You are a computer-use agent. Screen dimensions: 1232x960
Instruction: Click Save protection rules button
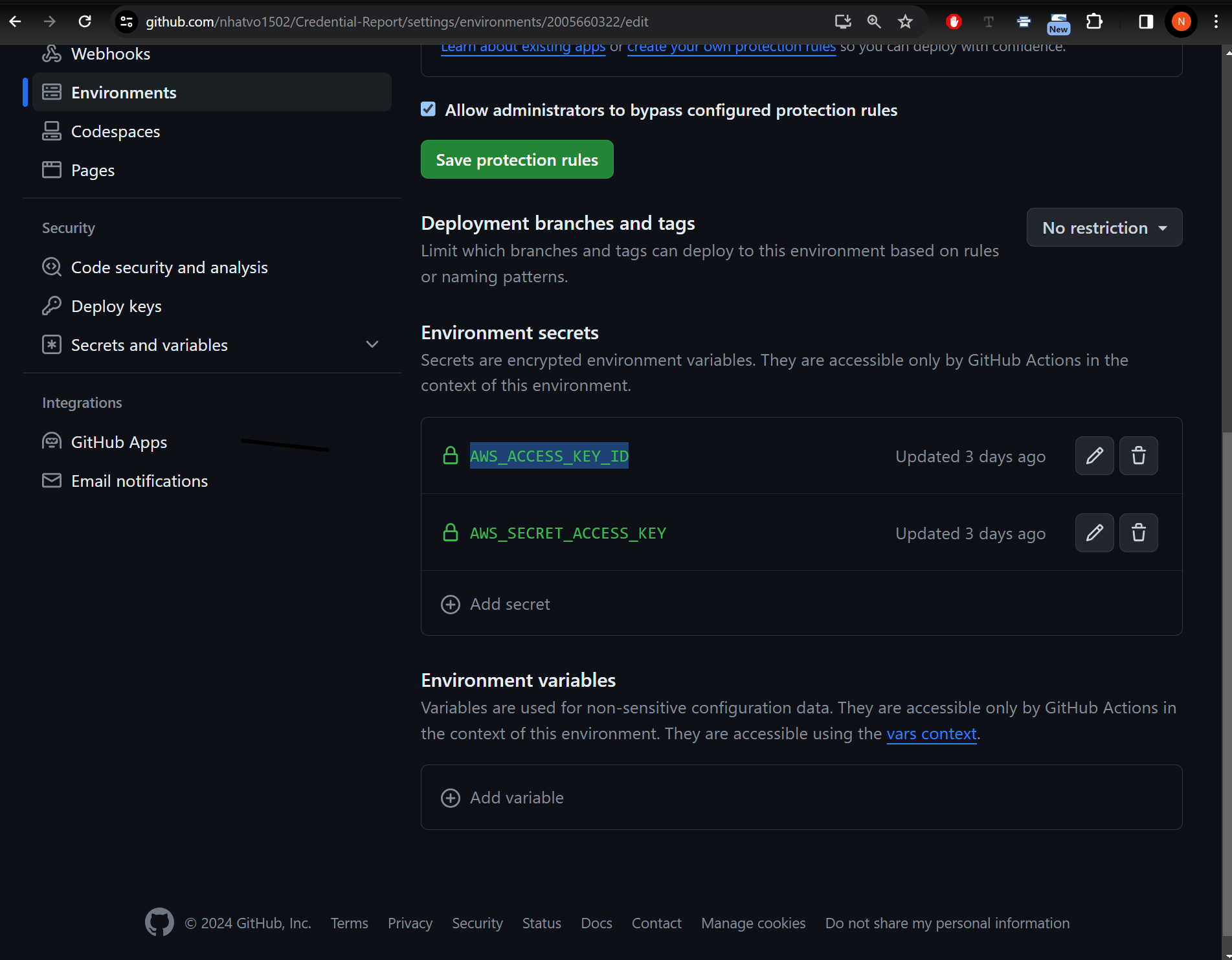click(517, 159)
